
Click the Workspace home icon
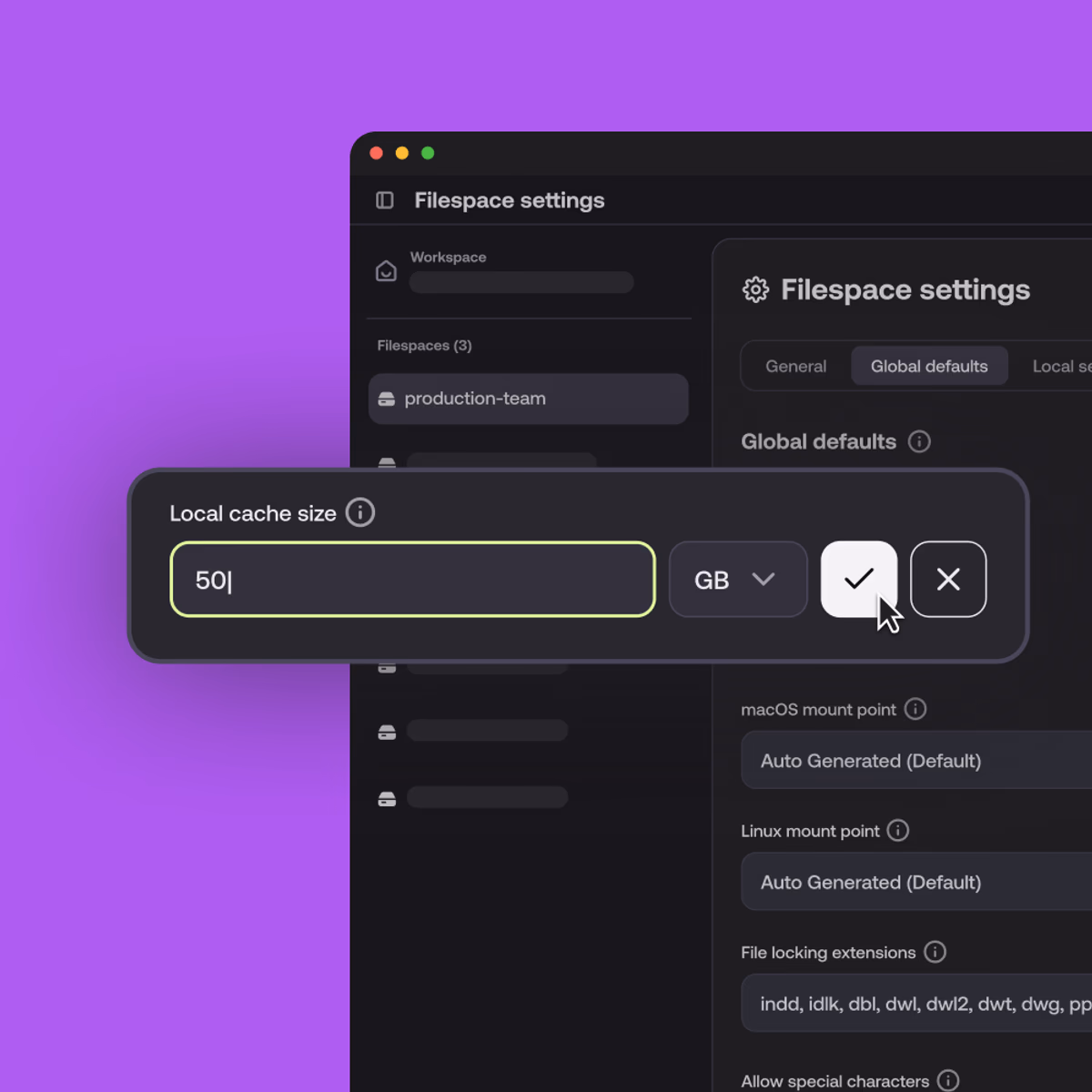386,271
